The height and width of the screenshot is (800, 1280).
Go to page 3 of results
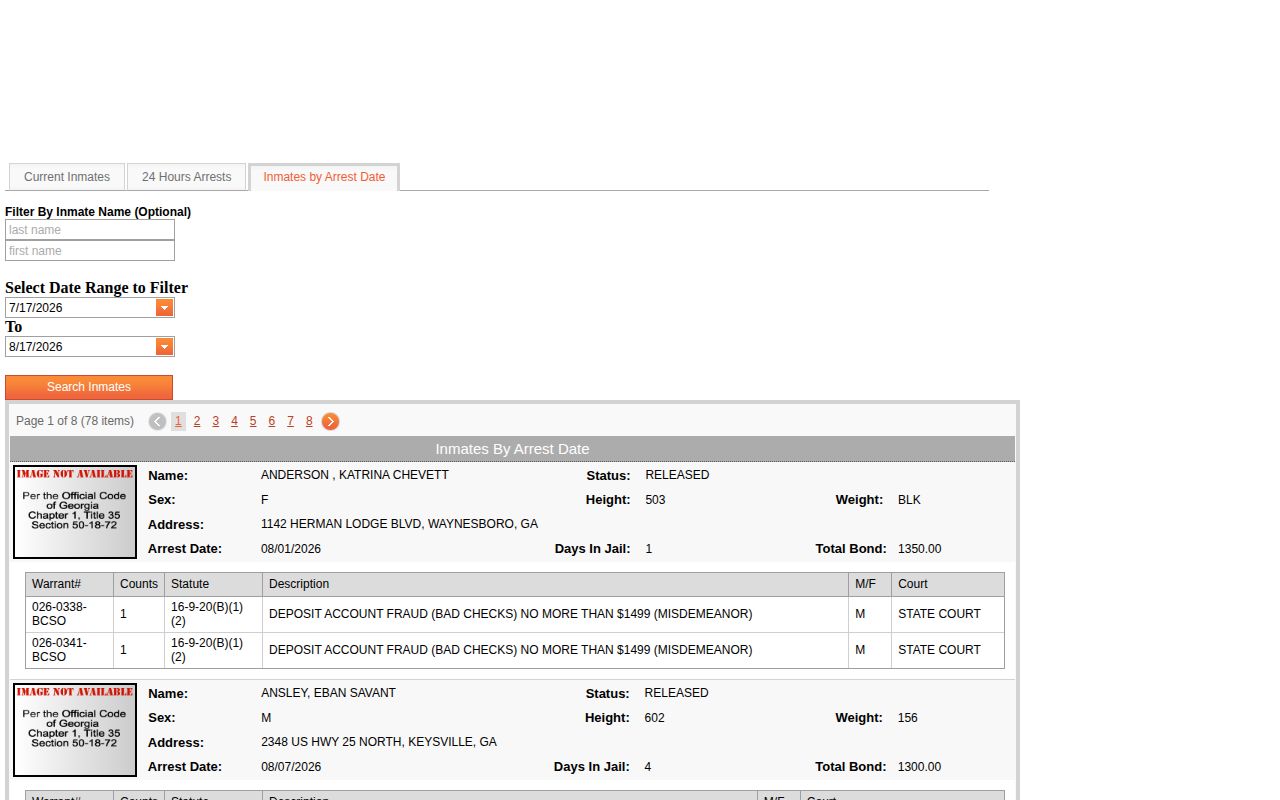pos(215,422)
